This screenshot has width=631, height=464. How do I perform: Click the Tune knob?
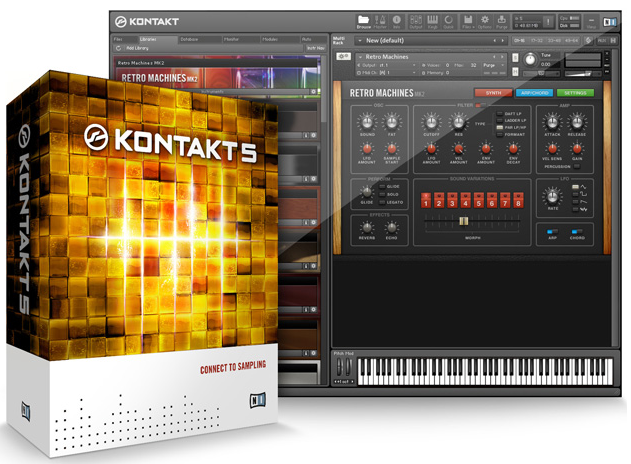pos(530,60)
